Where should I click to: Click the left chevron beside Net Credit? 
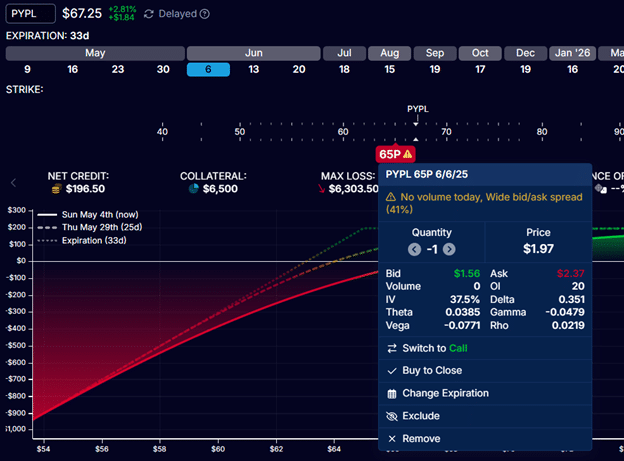14,183
